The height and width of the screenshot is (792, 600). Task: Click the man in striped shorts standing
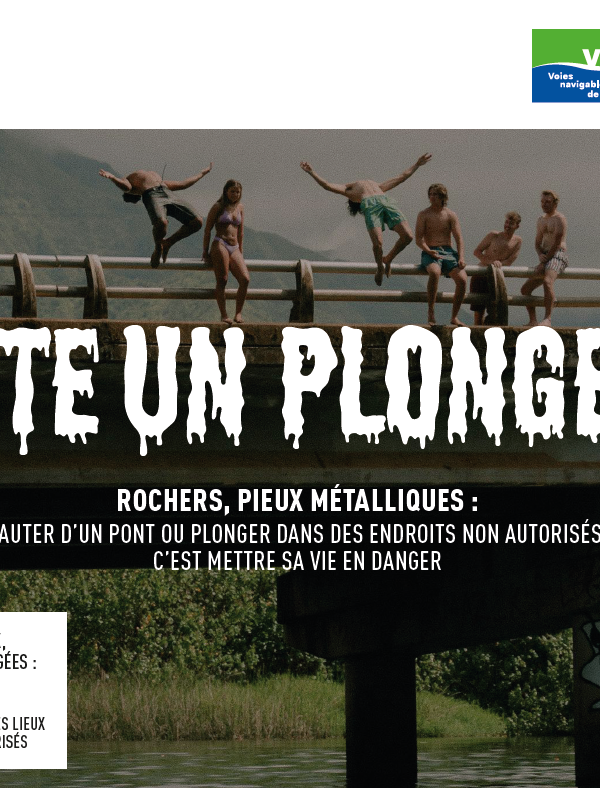547,258
